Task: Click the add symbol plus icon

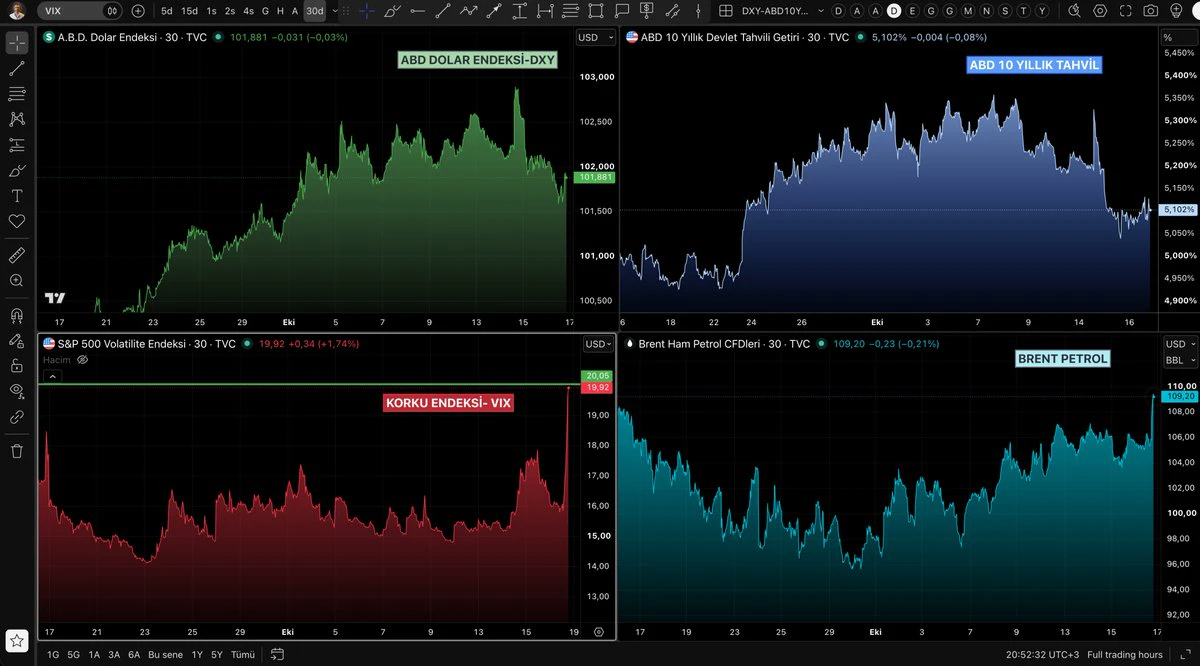Action: tap(138, 11)
